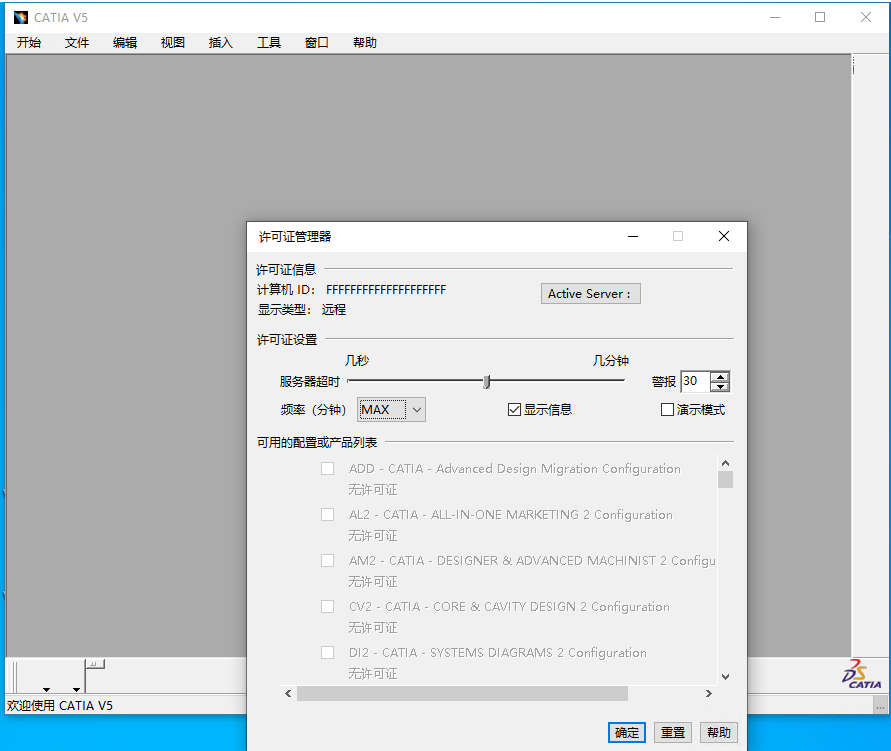Open the 窗口 menu
891x751 pixels.
(x=317, y=43)
